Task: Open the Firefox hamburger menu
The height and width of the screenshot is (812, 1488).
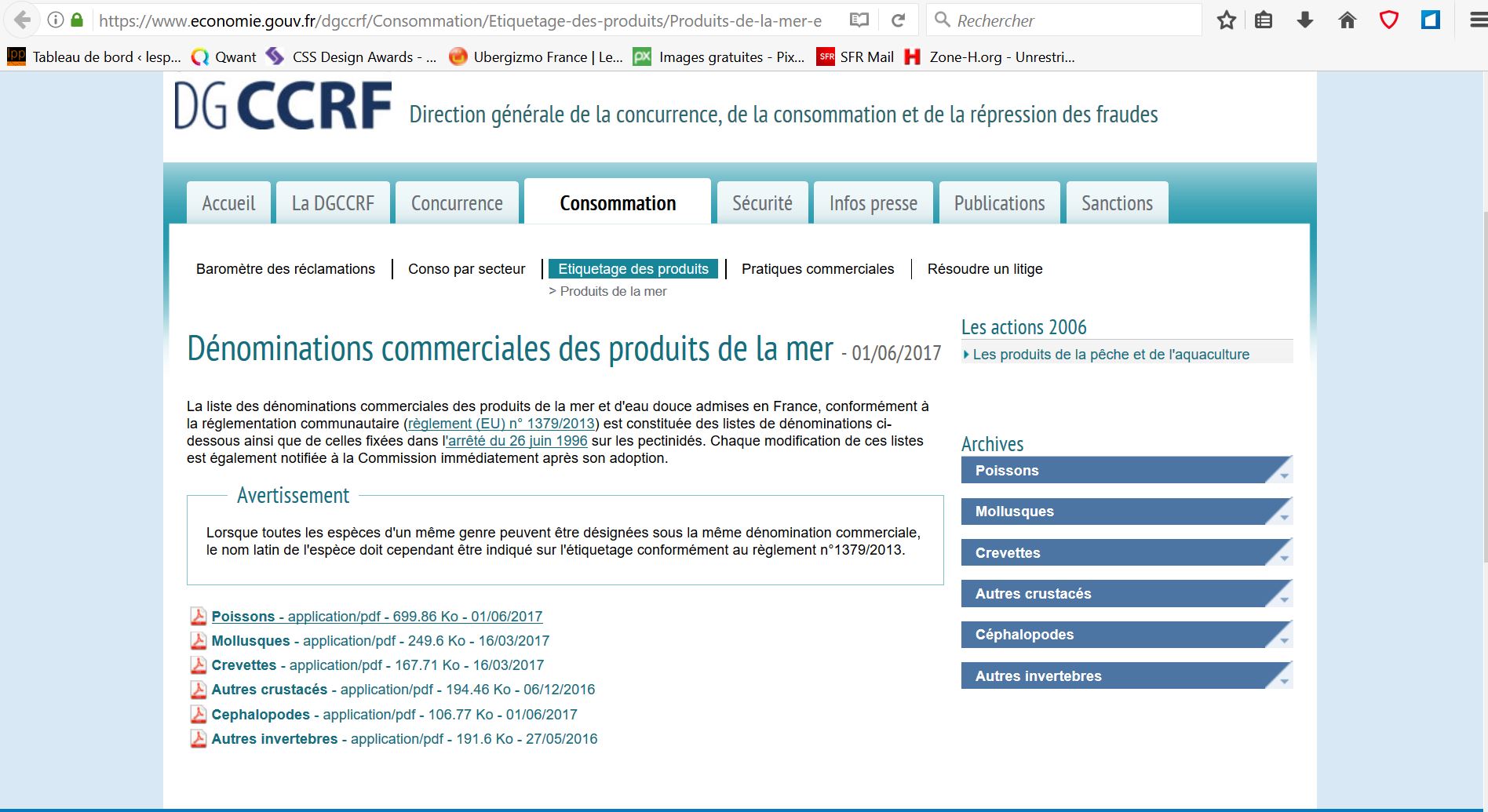Action: [1478, 20]
